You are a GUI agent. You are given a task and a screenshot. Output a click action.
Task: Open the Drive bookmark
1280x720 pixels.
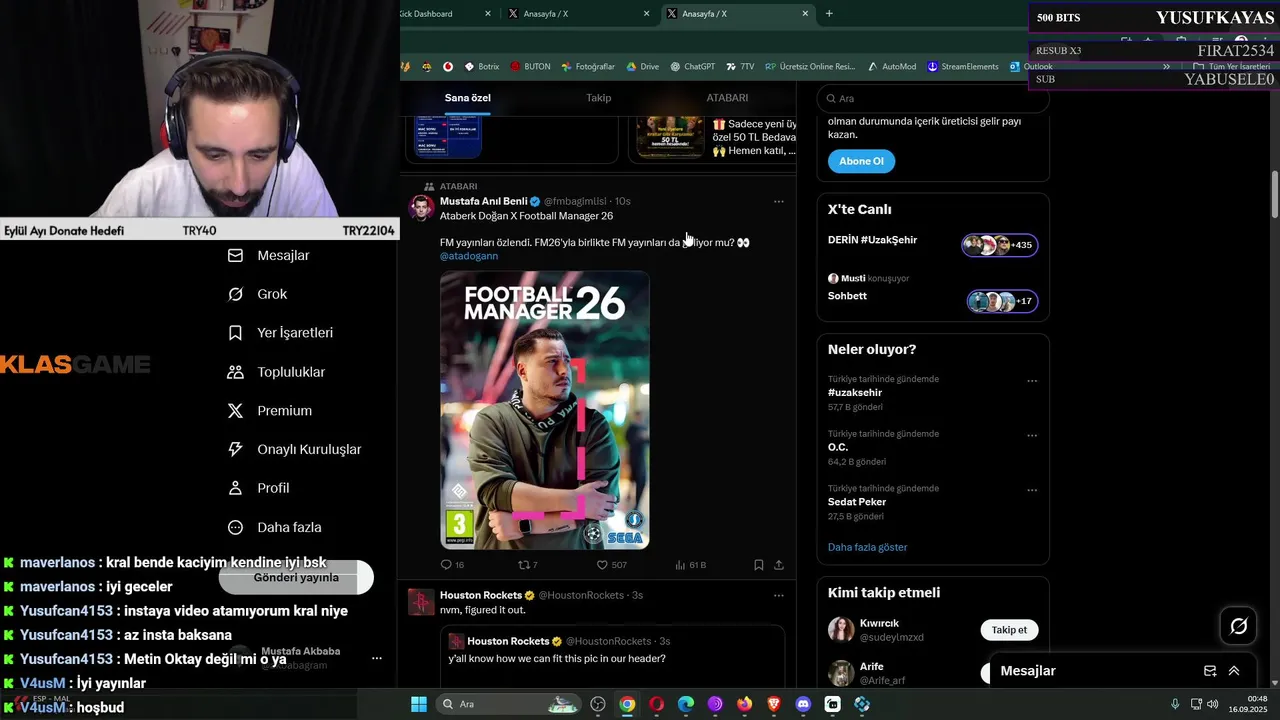(x=642, y=67)
